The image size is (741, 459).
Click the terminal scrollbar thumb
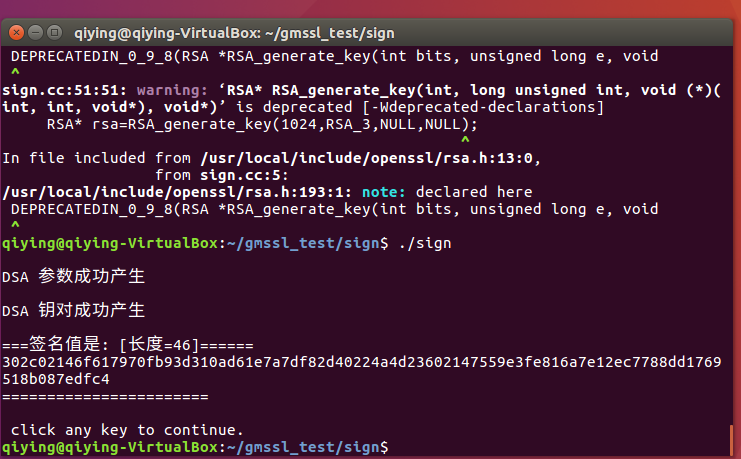tap(730, 437)
